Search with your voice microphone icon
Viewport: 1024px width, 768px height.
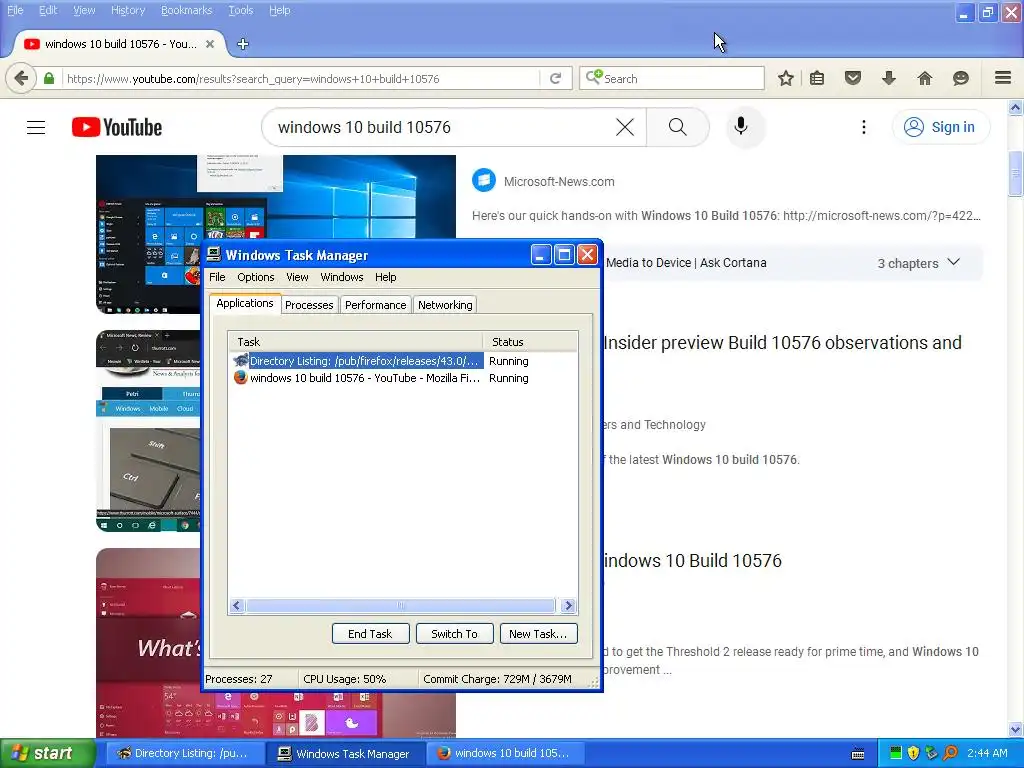pyautogui.click(x=741, y=127)
